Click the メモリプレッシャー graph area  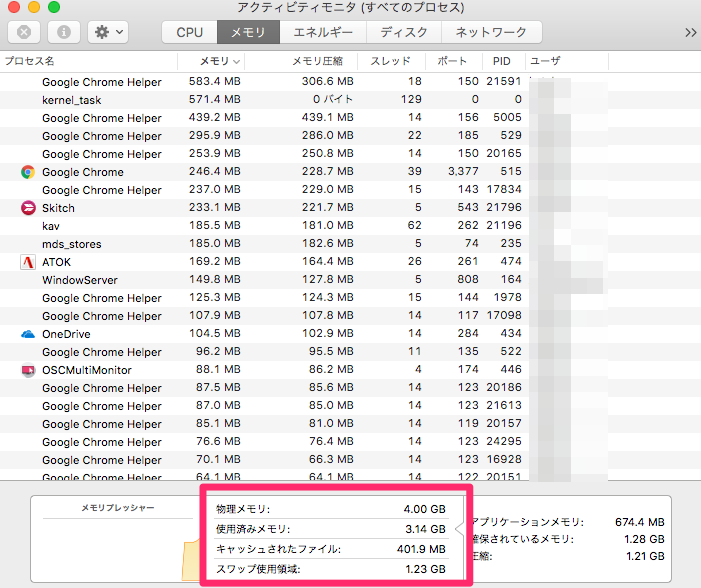click(x=118, y=550)
